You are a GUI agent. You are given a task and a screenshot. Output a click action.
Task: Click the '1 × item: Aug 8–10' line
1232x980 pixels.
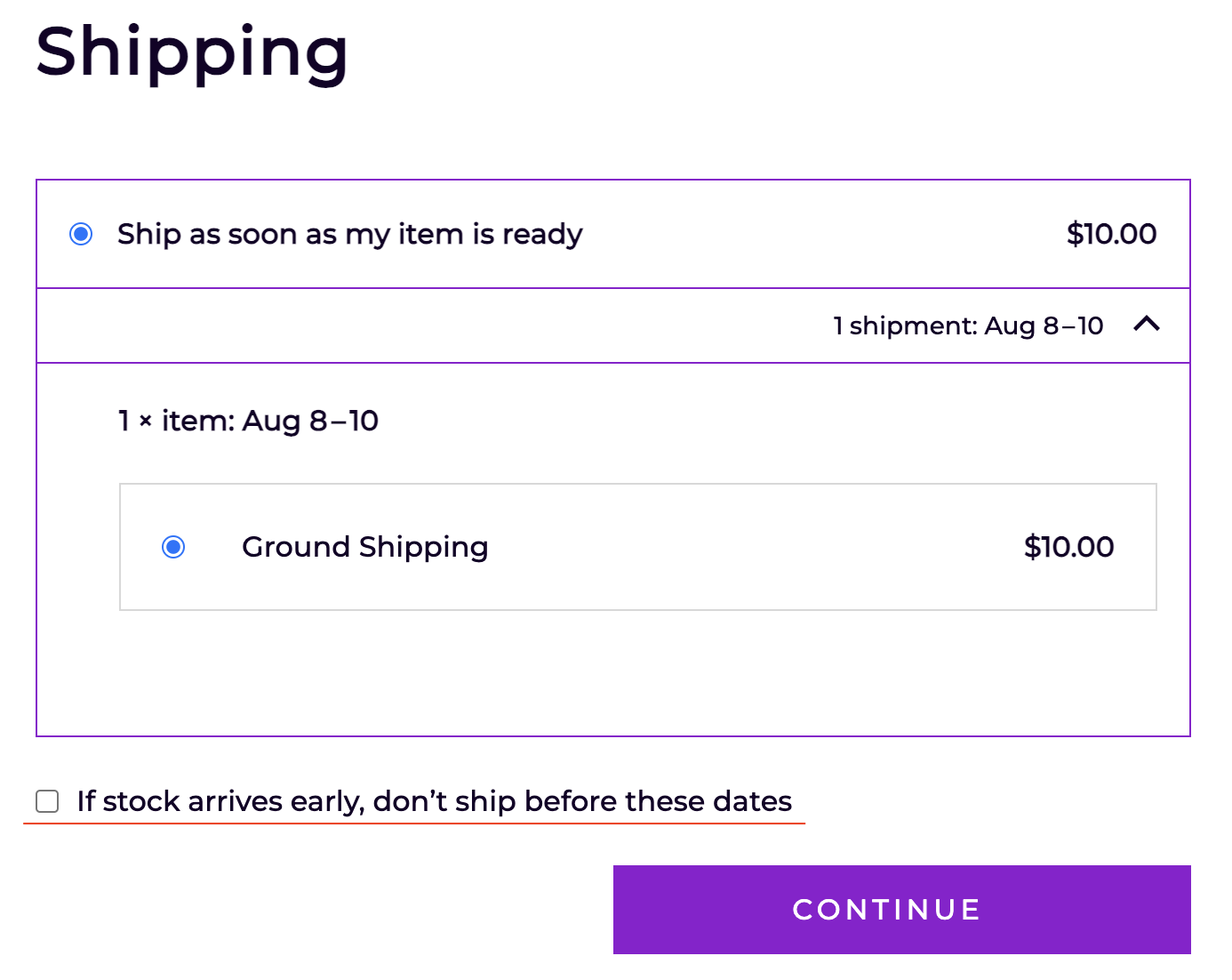[x=248, y=421]
